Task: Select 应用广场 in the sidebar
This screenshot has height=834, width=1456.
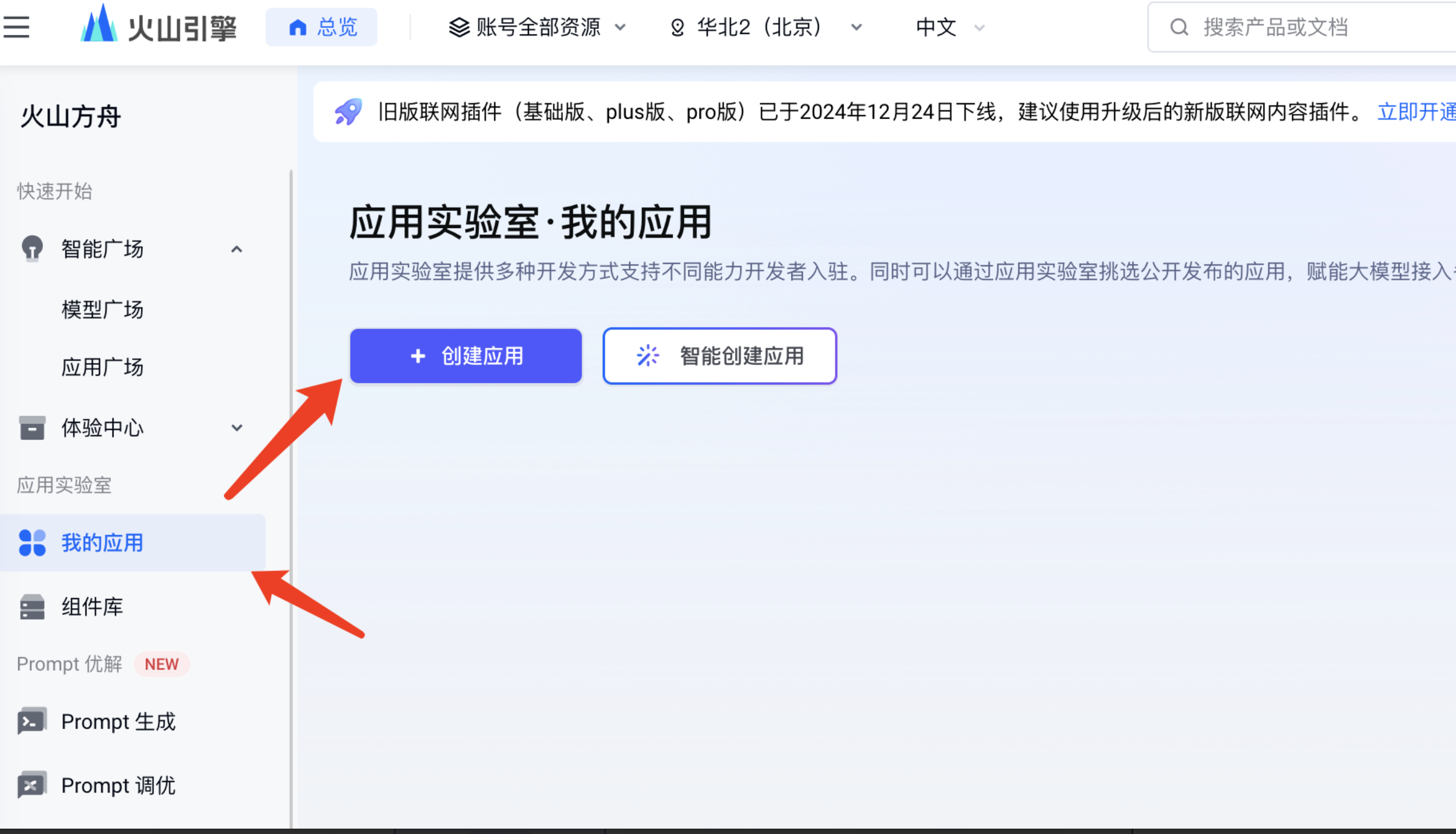Action: 103,366
